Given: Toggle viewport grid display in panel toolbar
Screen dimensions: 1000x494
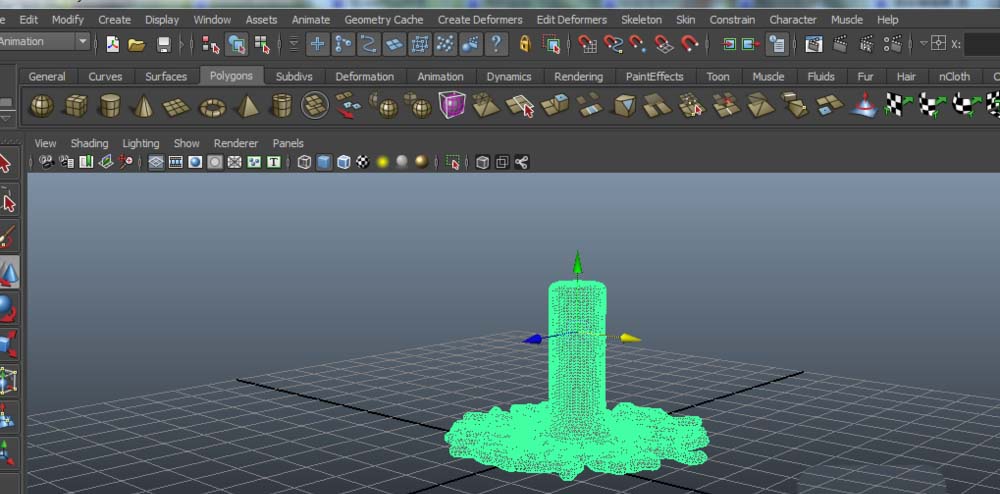Looking at the screenshot, I should (x=156, y=162).
